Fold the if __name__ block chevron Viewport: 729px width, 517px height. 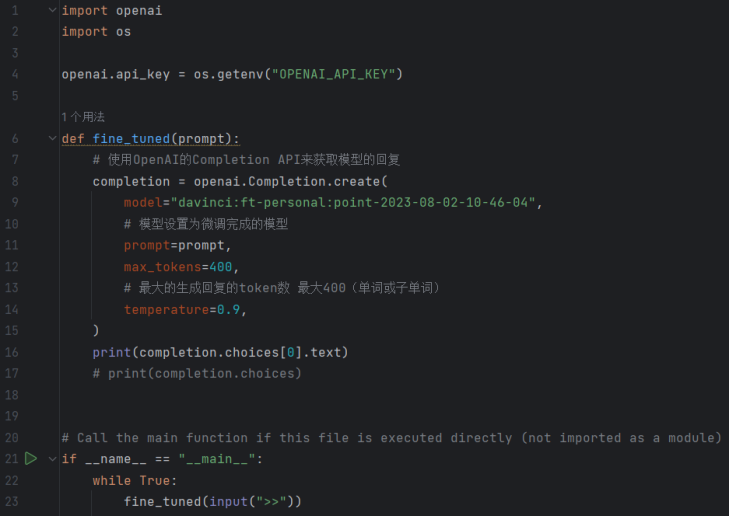point(53,459)
